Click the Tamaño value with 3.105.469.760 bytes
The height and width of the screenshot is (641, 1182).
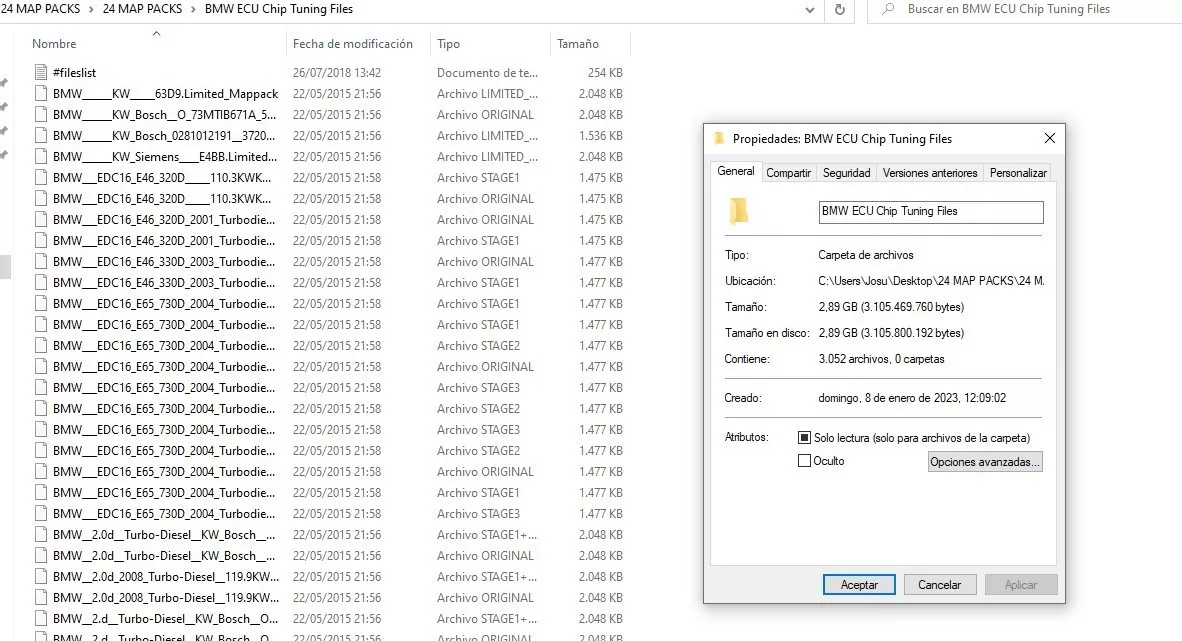[x=891, y=307]
